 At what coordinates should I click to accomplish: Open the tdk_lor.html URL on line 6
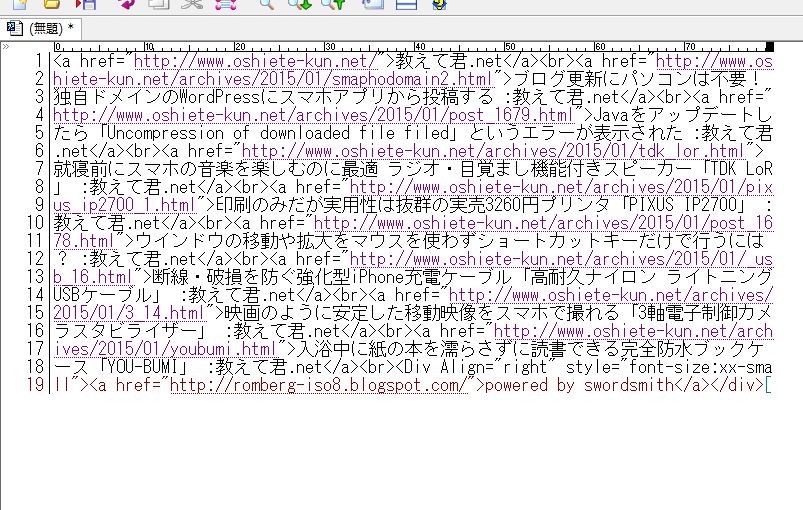[493, 151]
